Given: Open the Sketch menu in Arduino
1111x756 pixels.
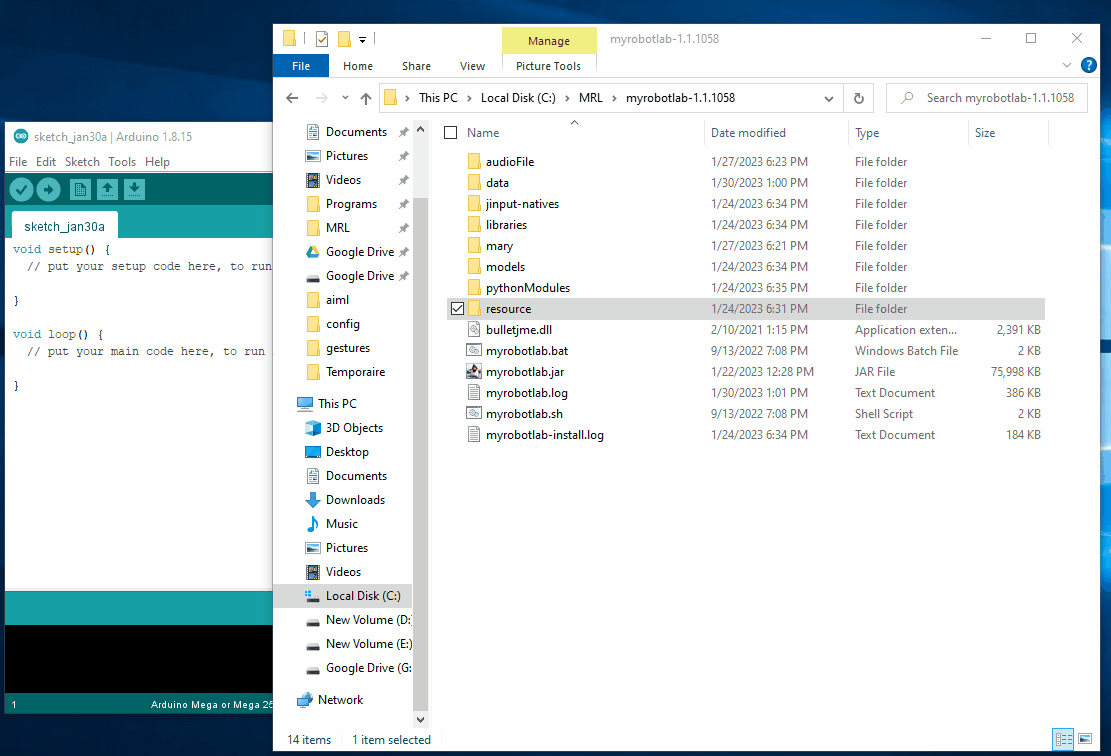Looking at the screenshot, I should [82, 162].
